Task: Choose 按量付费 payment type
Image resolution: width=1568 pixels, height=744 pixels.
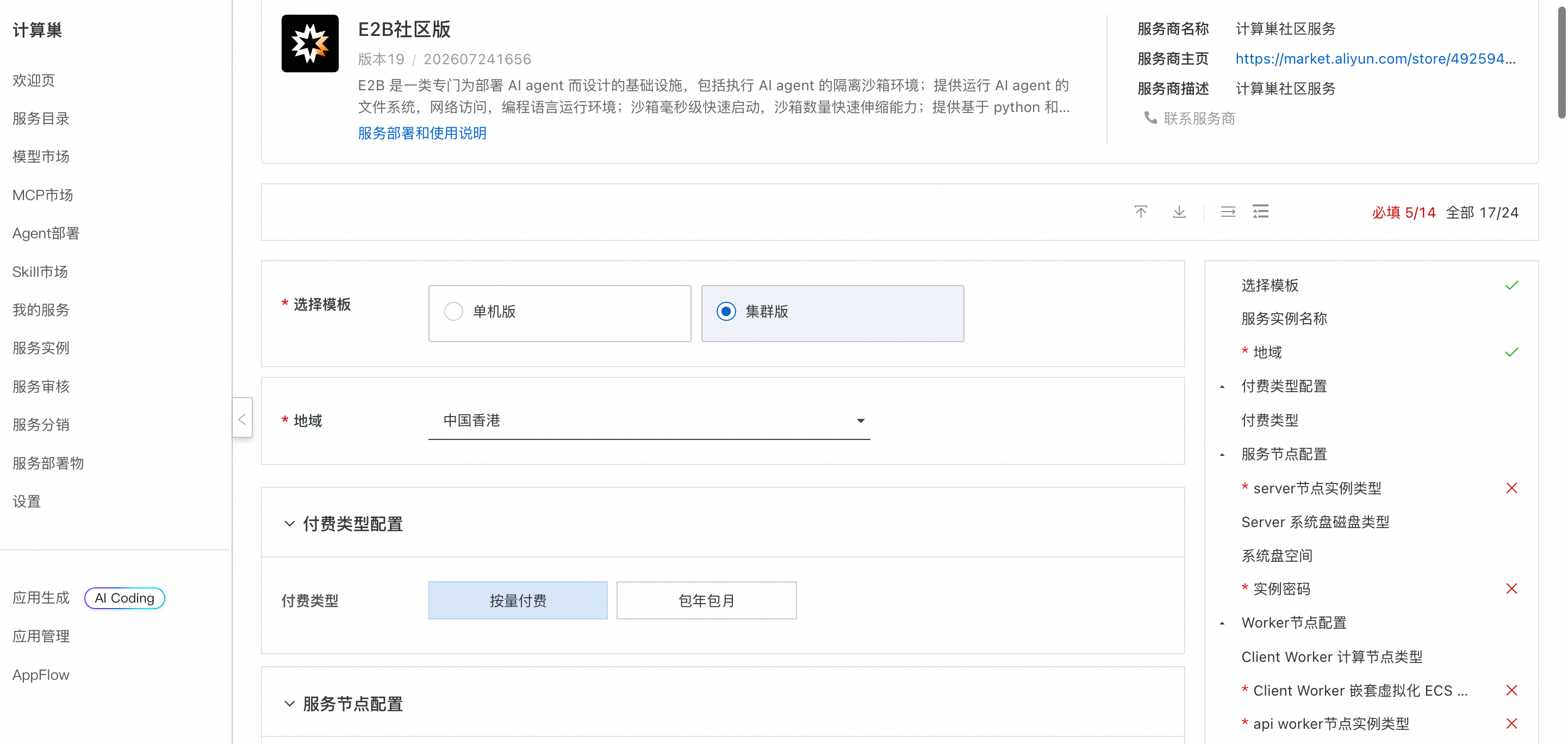Action: point(518,600)
